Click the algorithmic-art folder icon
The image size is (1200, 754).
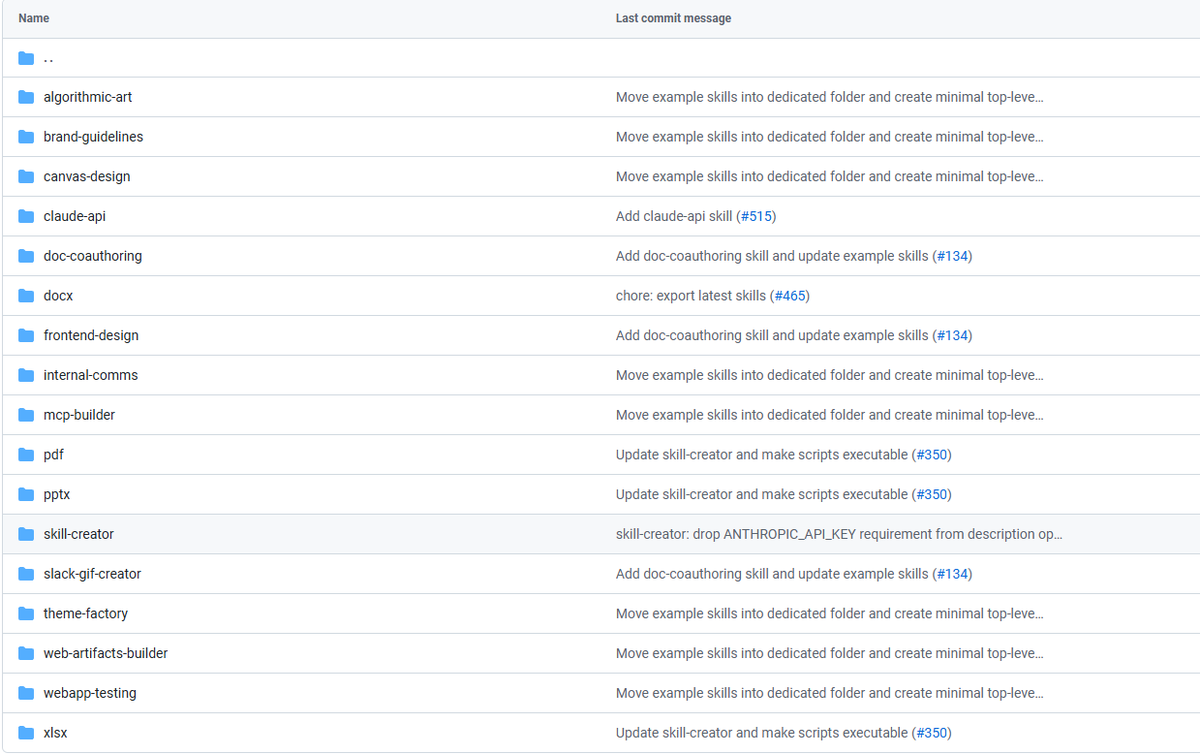[x=26, y=97]
